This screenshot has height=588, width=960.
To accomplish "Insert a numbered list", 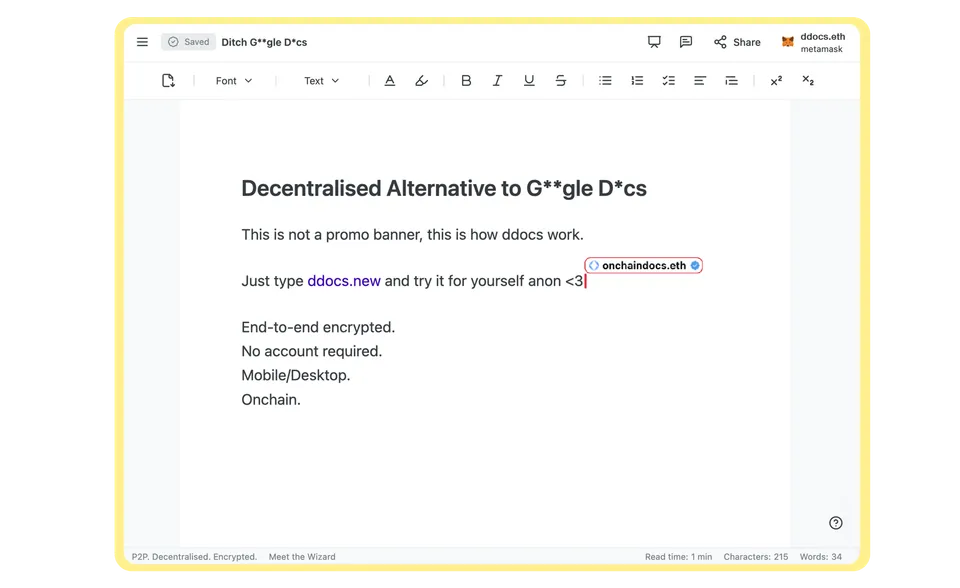I will (x=637, y=80).
